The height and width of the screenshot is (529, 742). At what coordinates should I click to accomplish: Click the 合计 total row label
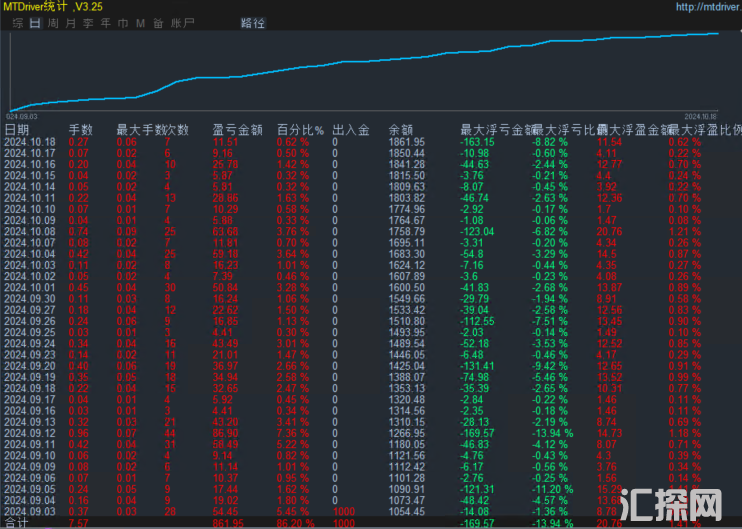pos(17,522)
